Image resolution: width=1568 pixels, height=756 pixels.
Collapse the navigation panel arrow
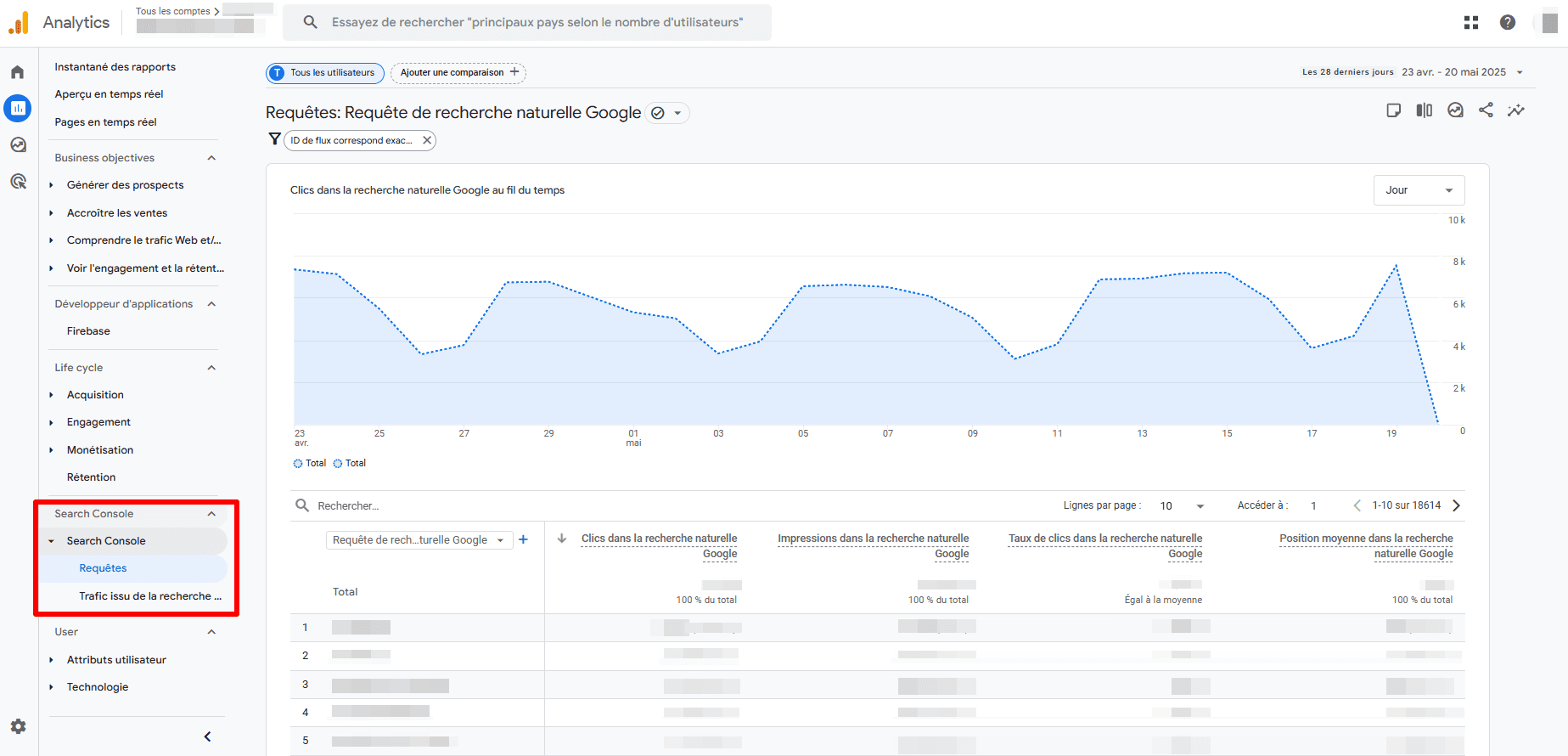pos(207,736)
